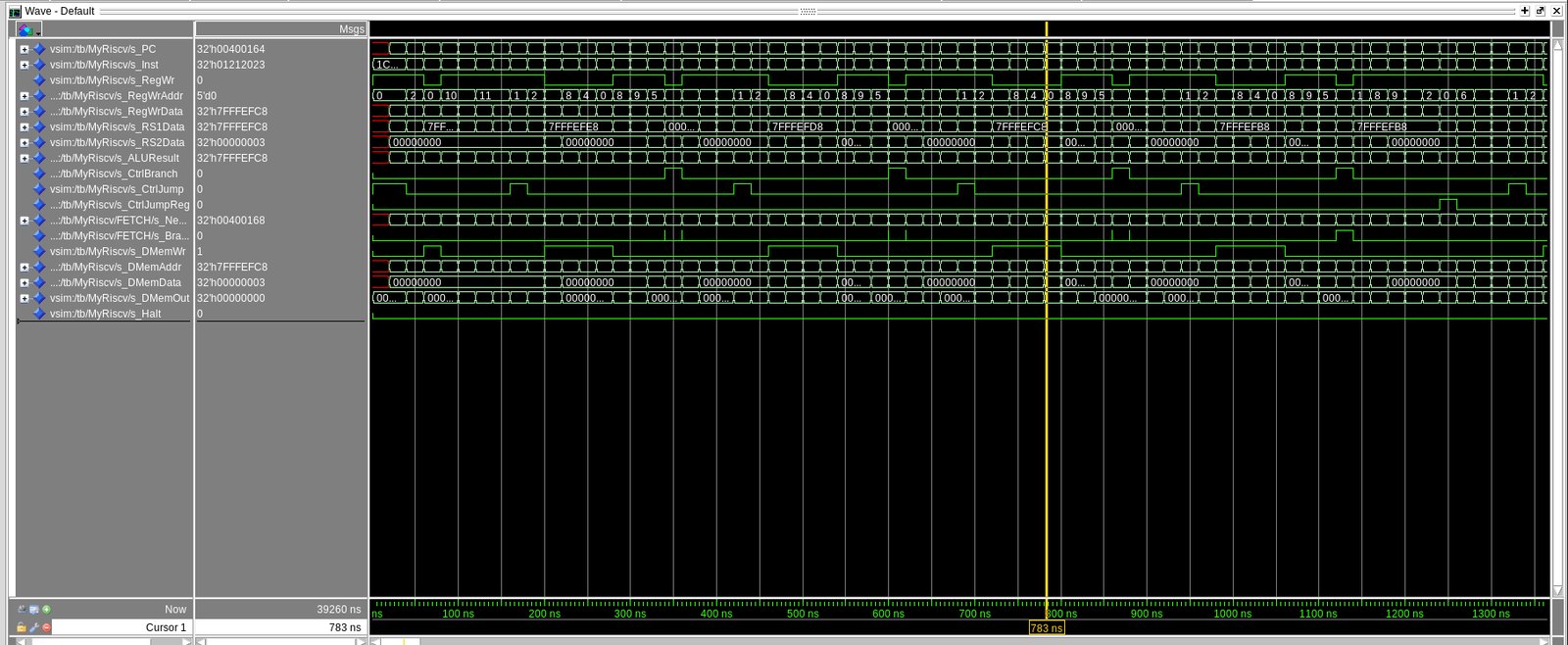Click s_RegWrAddr value 5'd0

coord(207,96)
